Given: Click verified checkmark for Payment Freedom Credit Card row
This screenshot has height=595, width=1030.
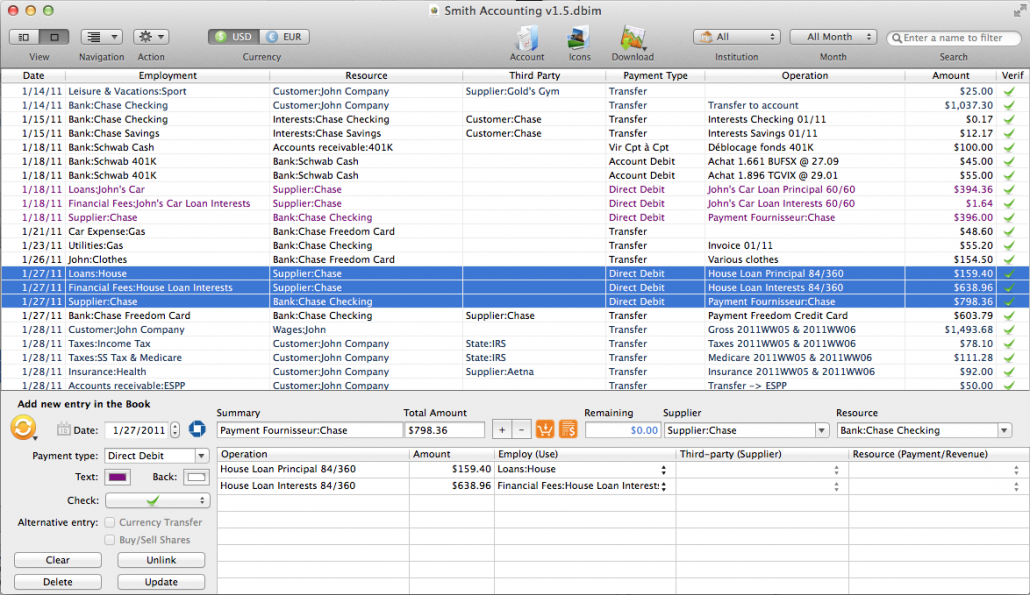Looking at the screenshot, I should tap(1009, 315).
